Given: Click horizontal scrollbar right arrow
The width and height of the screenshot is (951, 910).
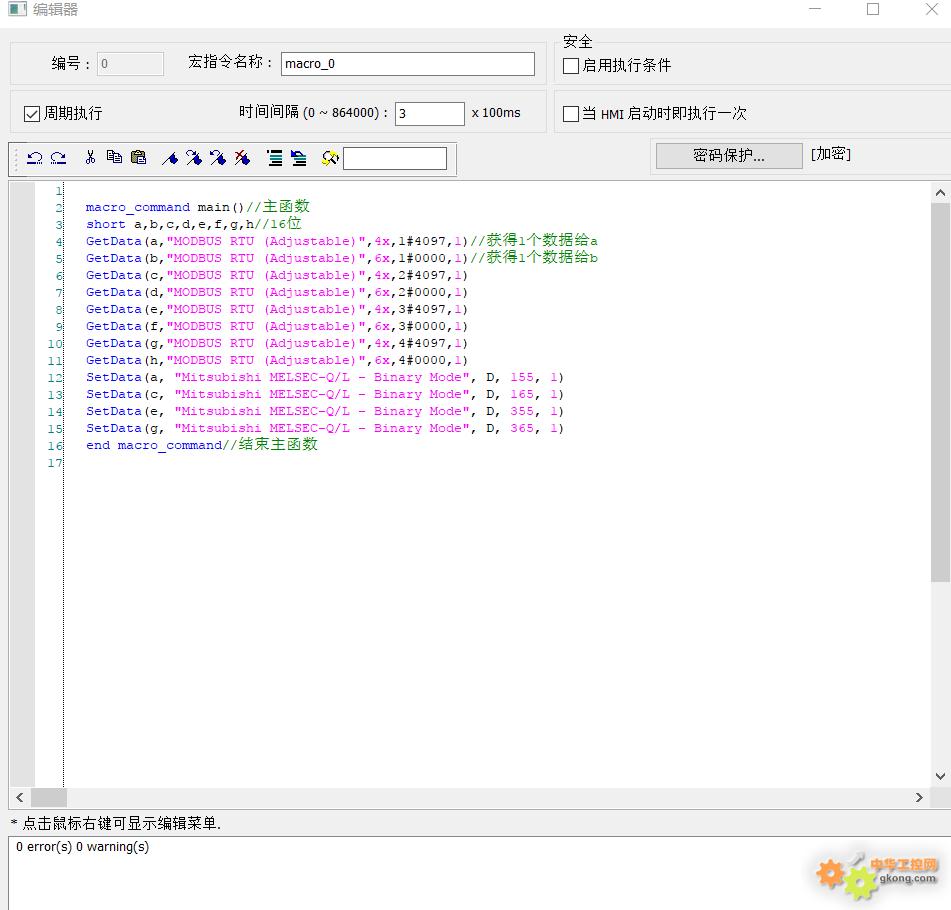Looking at the screenshot, I should [x=919, y=797].
